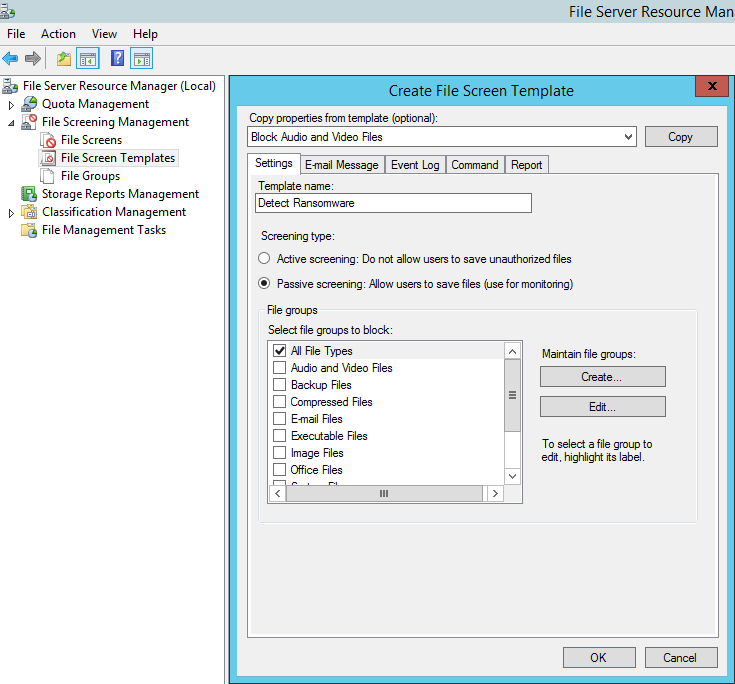Open the Action menu
This screenshot has height=684, width=735.
click(58, 34)
